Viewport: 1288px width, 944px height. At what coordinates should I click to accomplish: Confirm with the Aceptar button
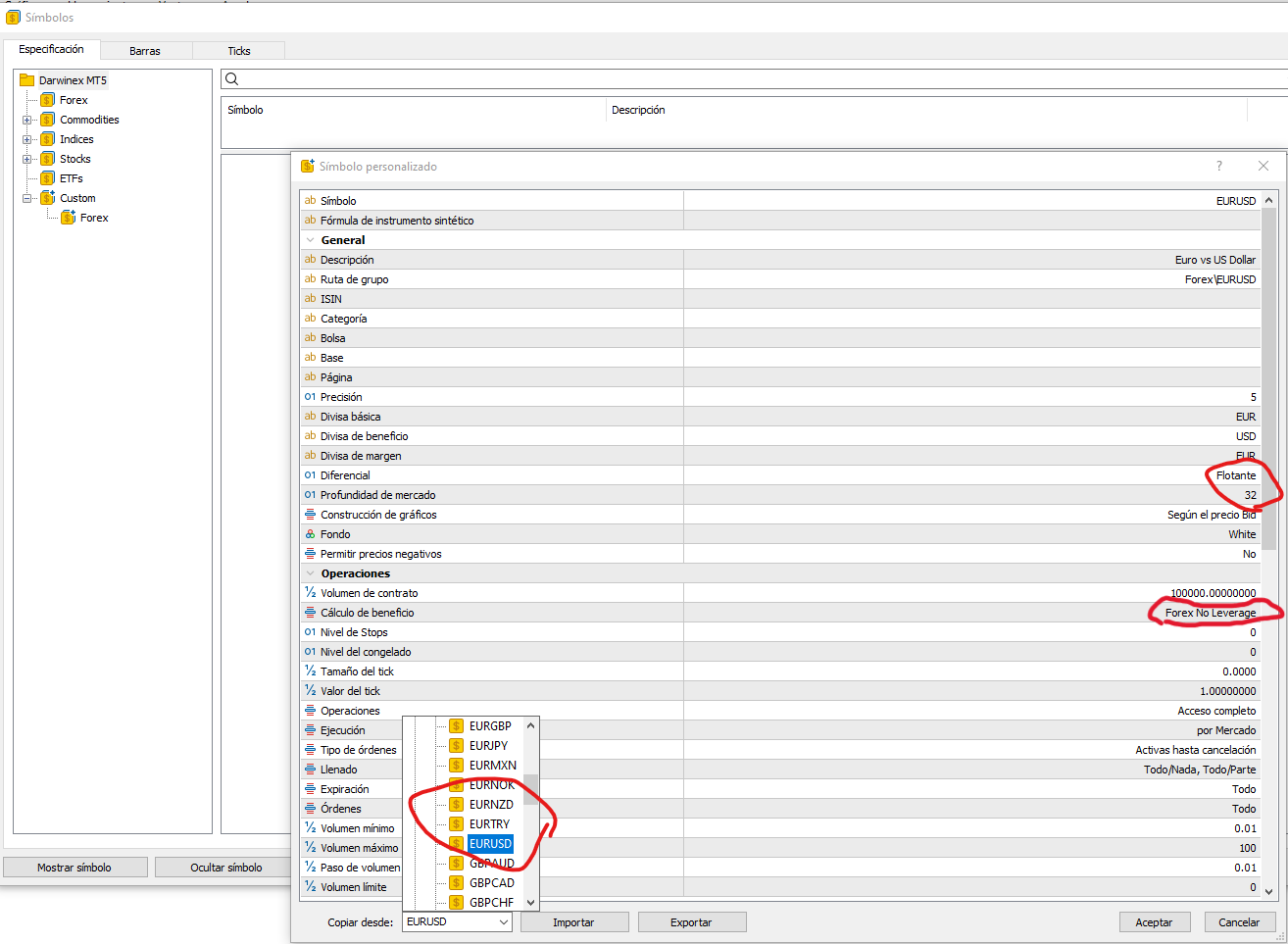click(x=1154, y=922)
